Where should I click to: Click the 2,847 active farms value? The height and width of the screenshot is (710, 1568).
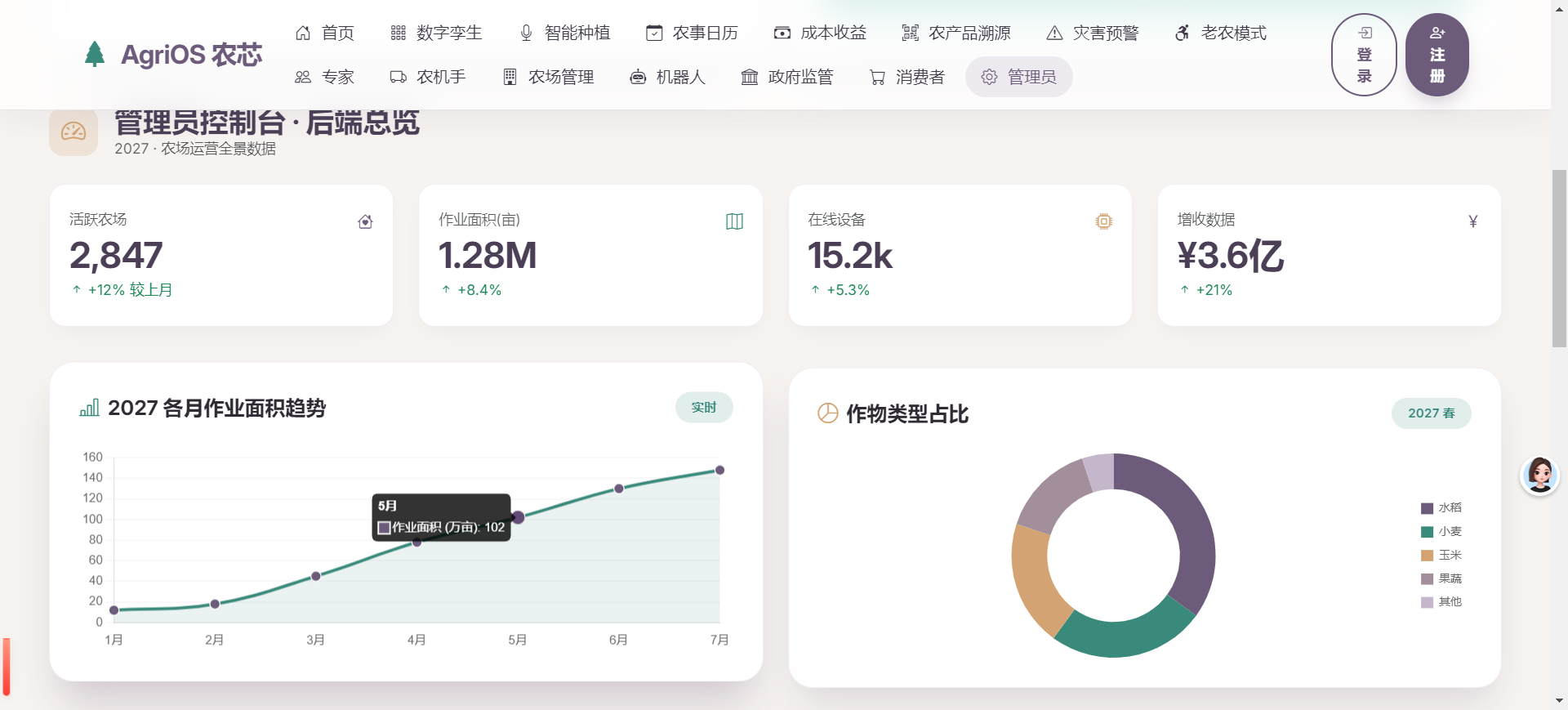[x=116, y=256]
